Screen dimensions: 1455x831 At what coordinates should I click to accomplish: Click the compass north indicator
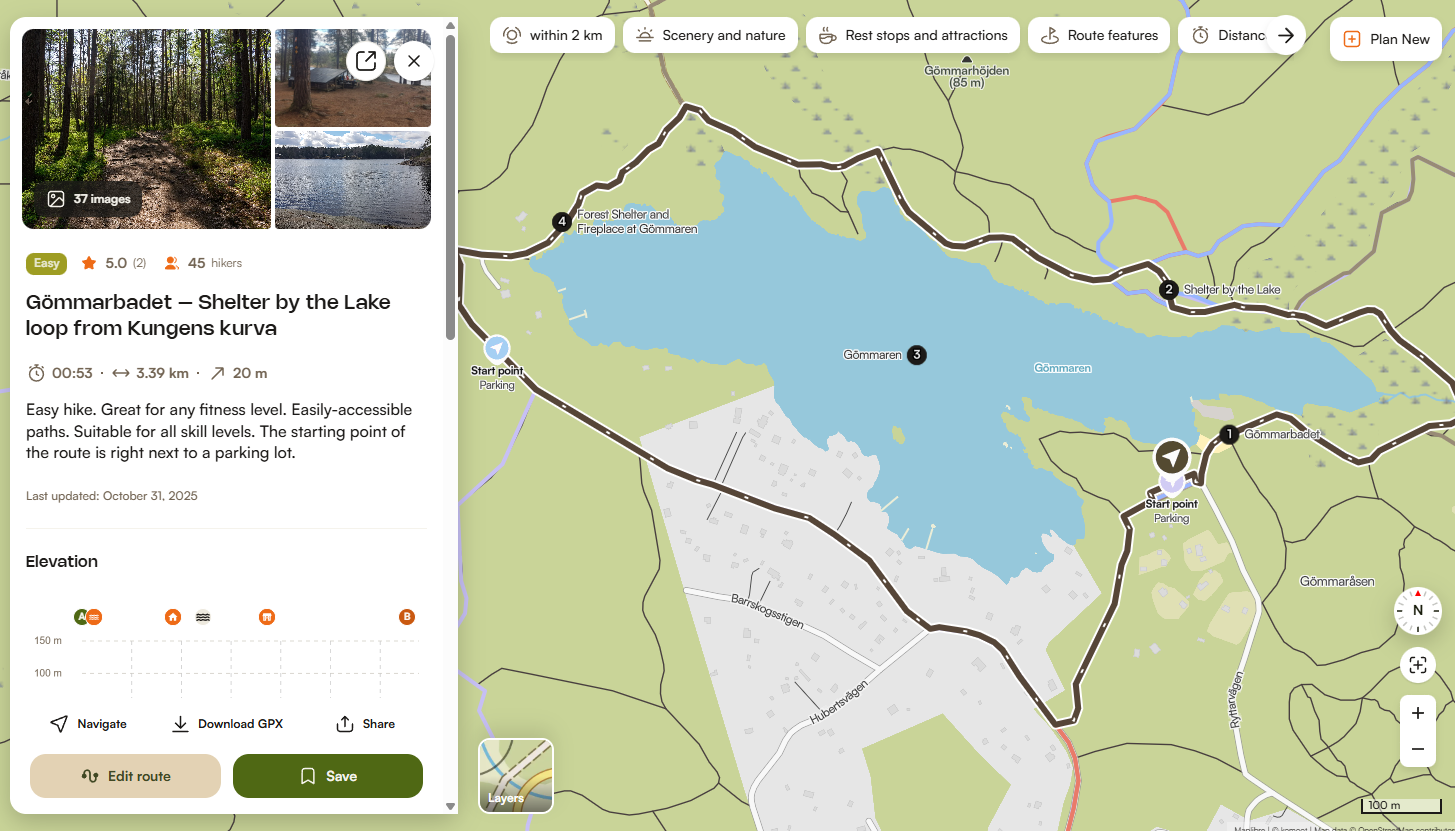[x=1417, y=610]
